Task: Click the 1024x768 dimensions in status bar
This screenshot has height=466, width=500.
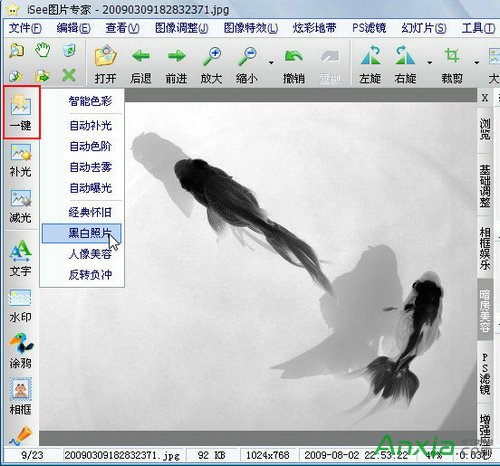Action: [268, 455]
